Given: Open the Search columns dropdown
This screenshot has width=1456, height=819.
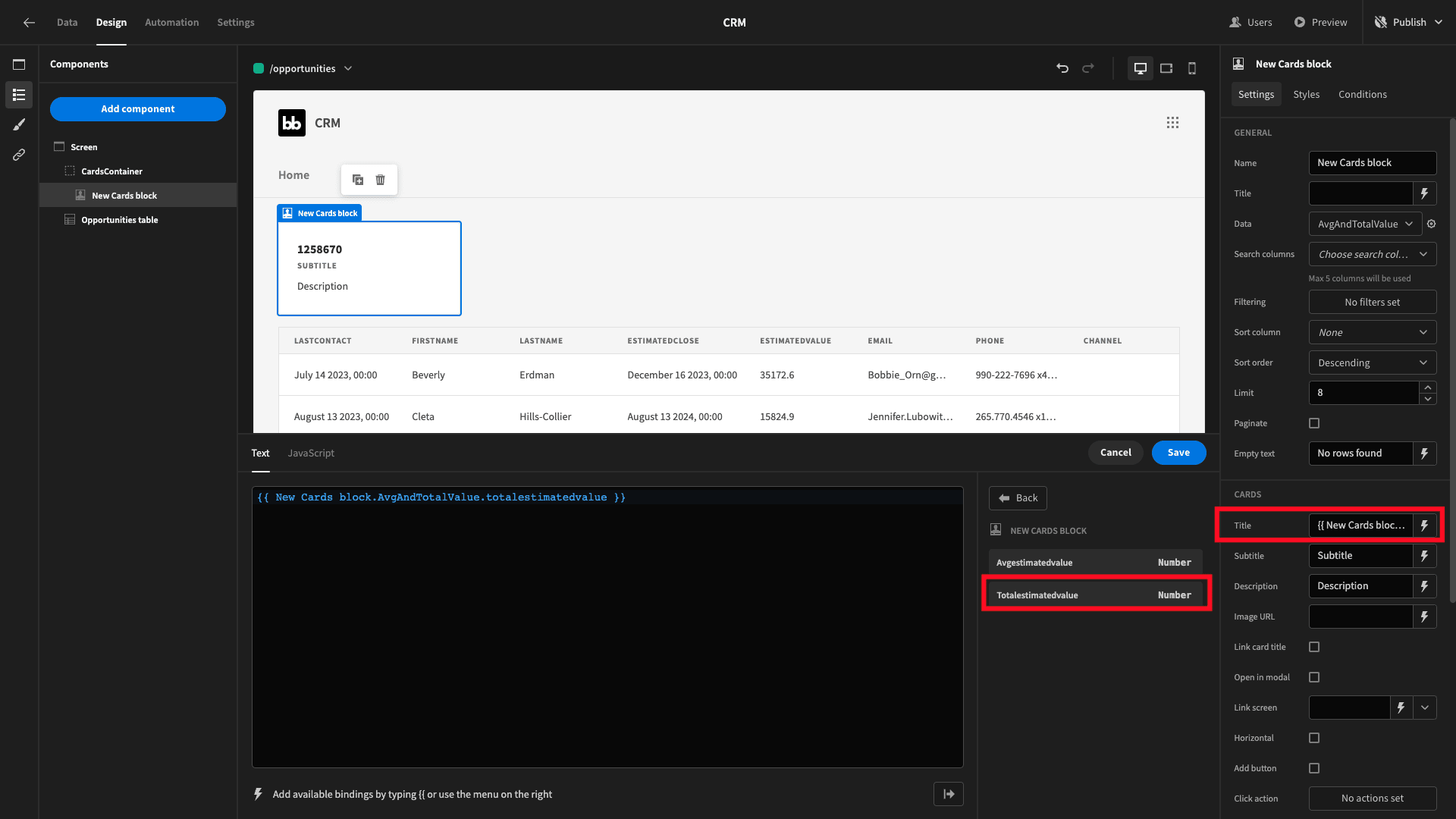Looking at the screenshot, I should pos(1373,254).
